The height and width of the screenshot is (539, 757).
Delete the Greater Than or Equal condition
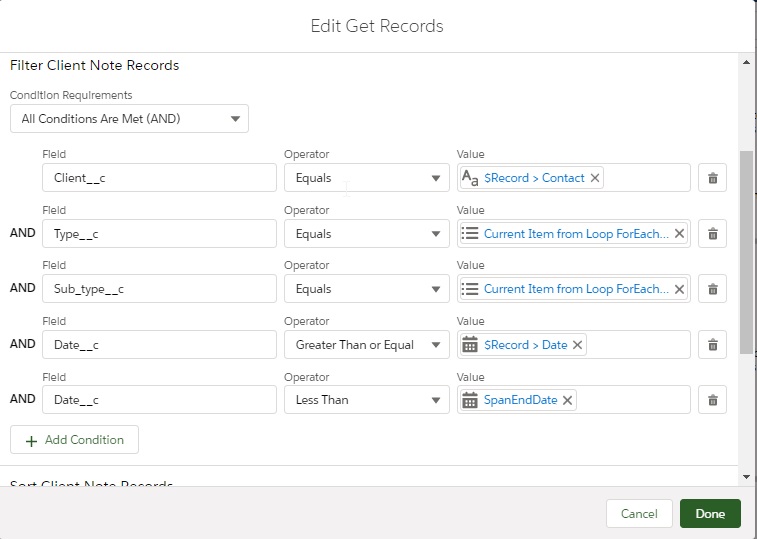point(712,345)
